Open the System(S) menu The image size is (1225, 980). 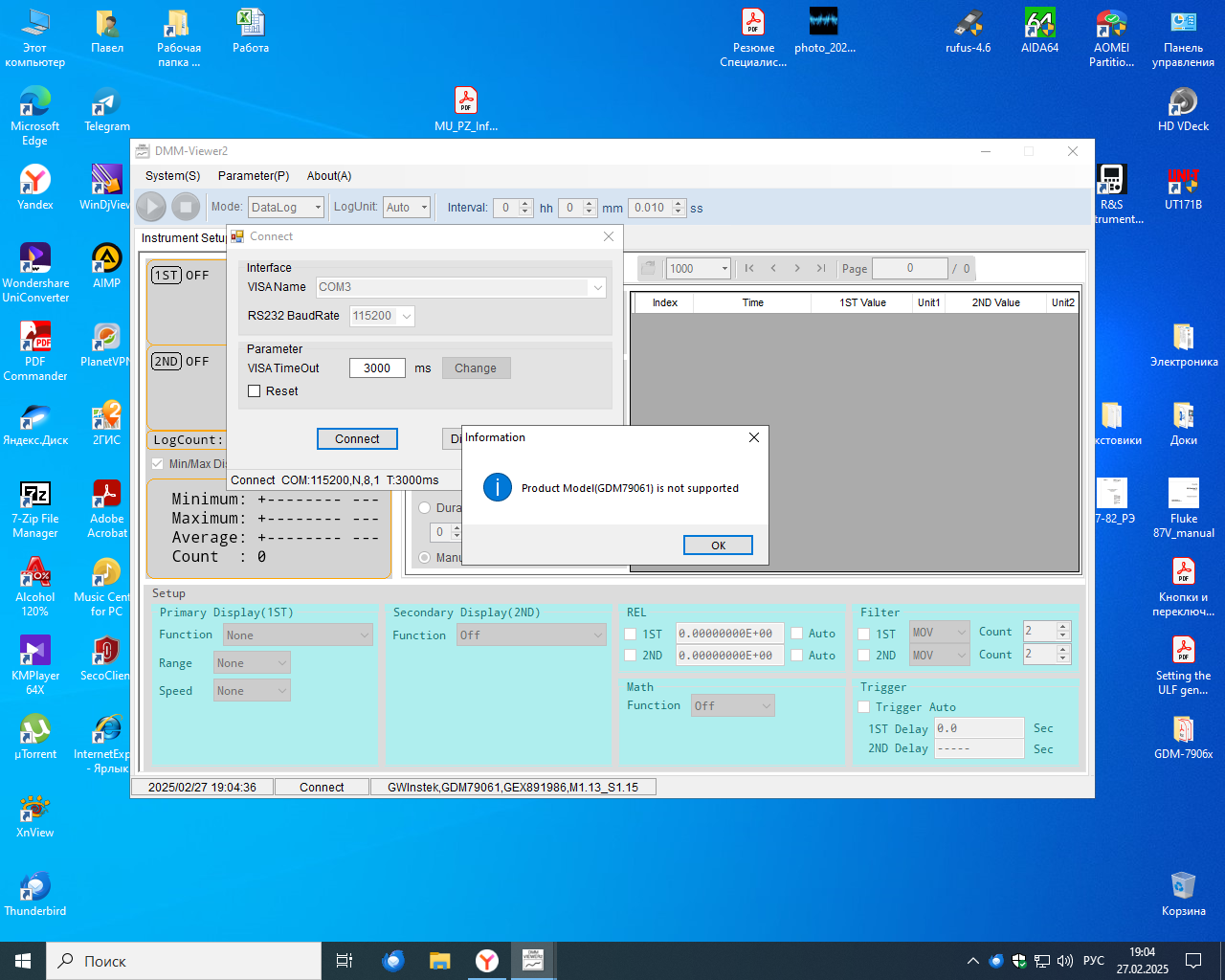coord(172,176)
